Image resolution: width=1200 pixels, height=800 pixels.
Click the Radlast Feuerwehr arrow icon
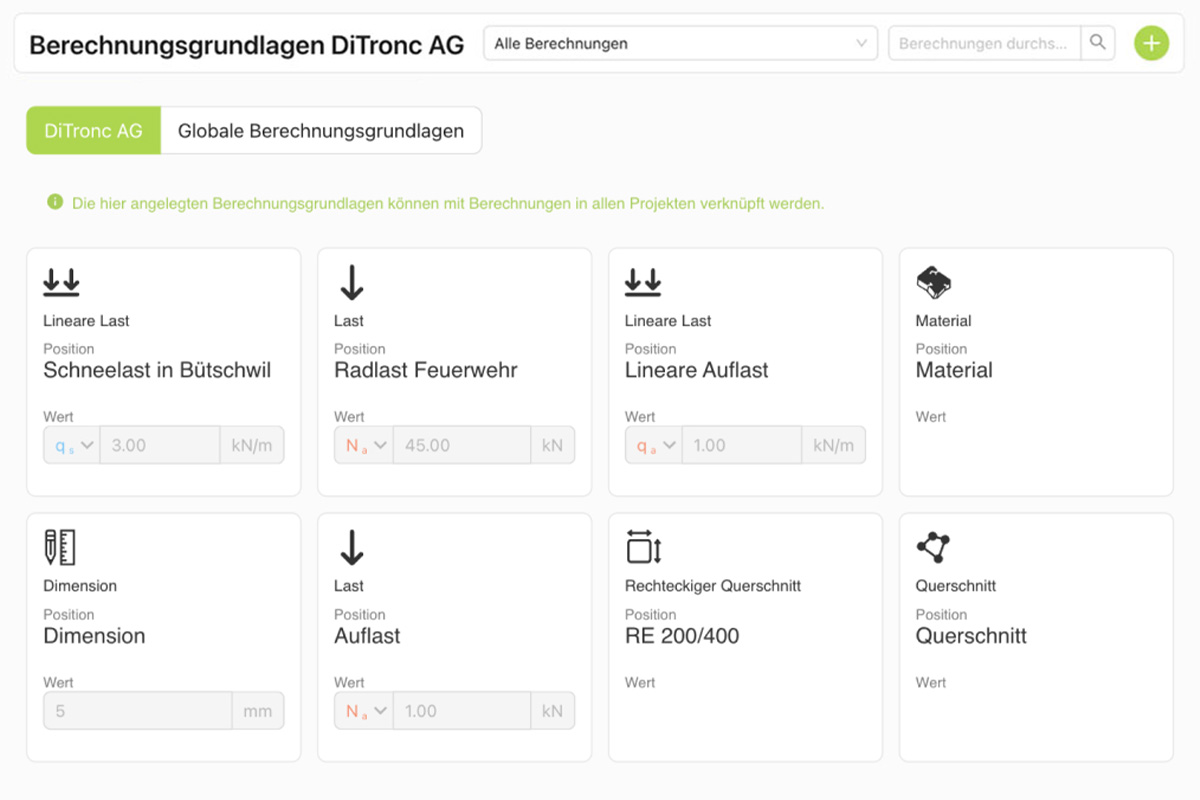click(x=351, y=283)
